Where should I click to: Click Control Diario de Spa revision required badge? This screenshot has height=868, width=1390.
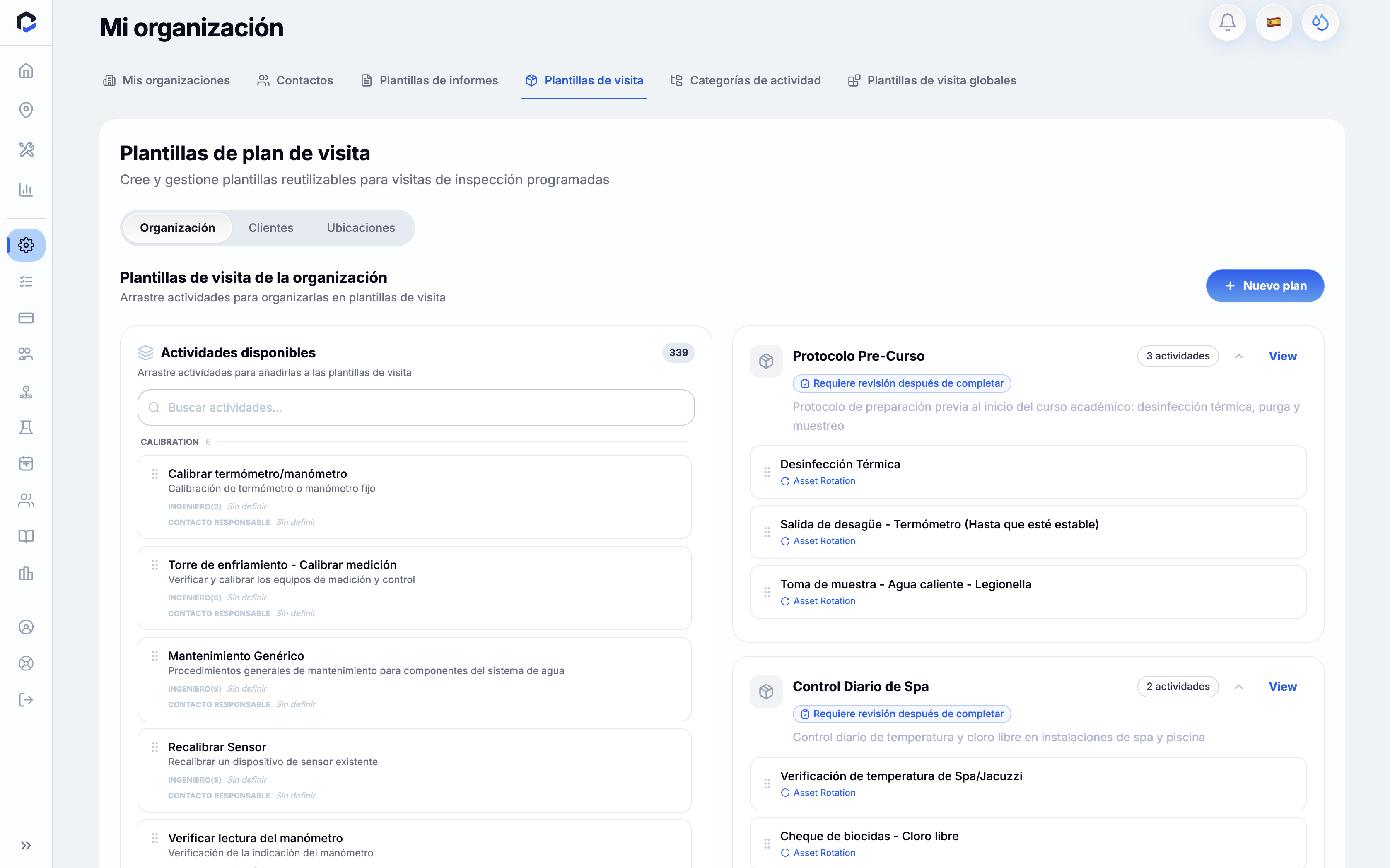pyautogui.click(x=902, y=714)
